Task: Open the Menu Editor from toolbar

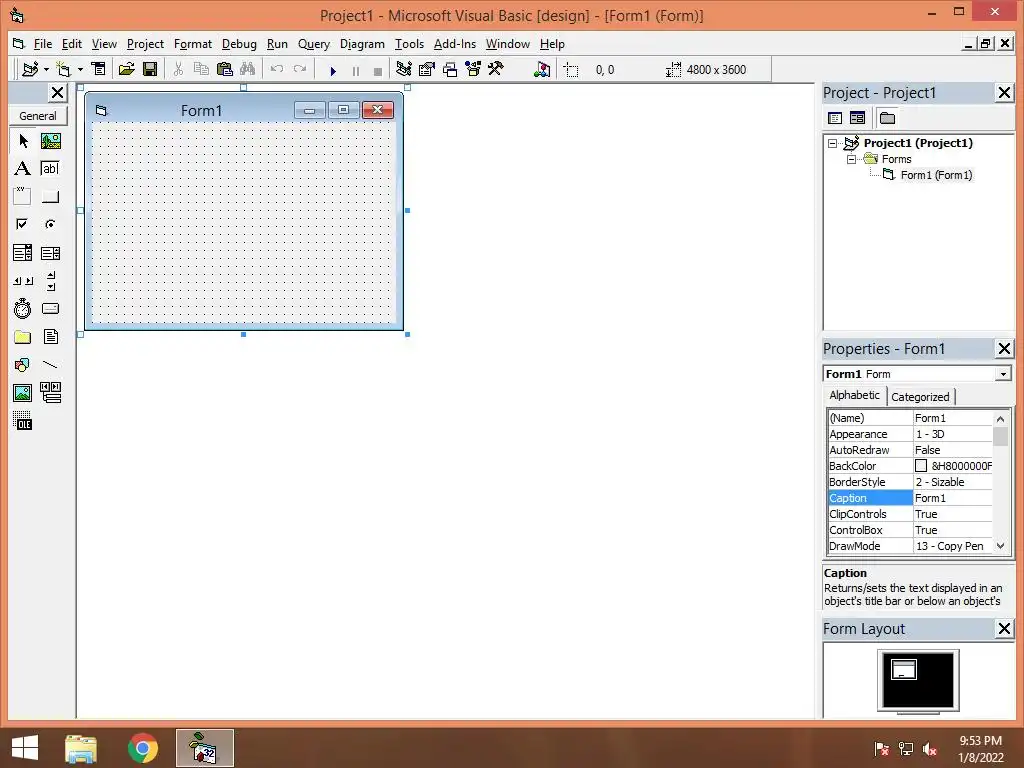Action: pyautogui.click(x=98, y=69)
